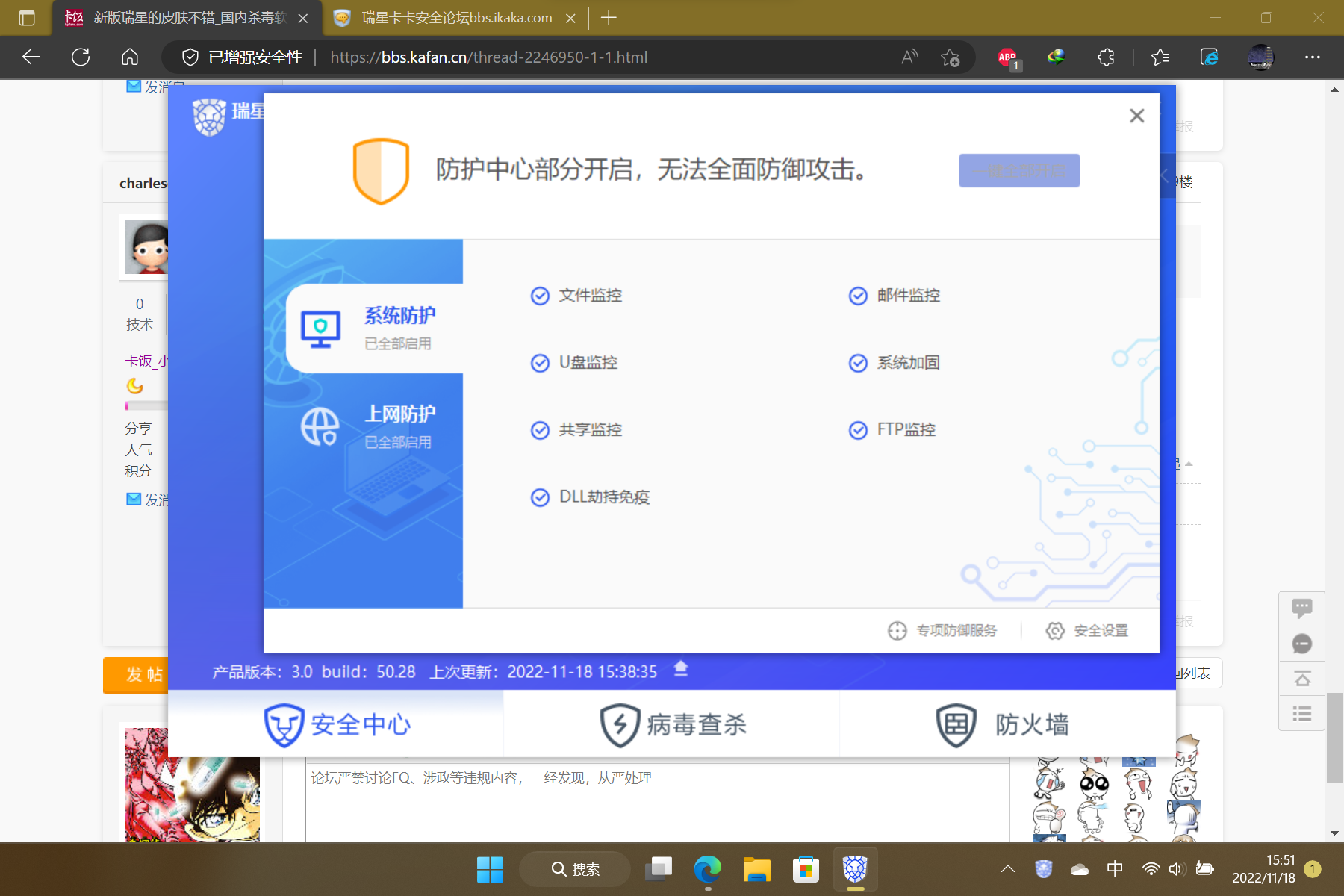Click the forum thread list icon
Image resolution: width=1344 pixels, height=896 pixels.
pyautogui.click(x=1302, y=714)
